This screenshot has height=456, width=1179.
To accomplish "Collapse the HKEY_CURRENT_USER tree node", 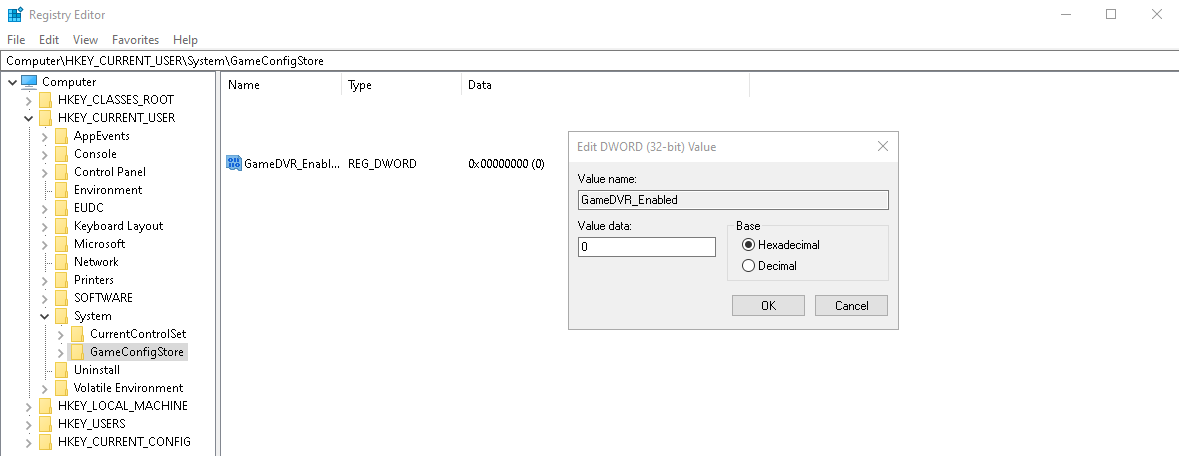I will (29, 118).
